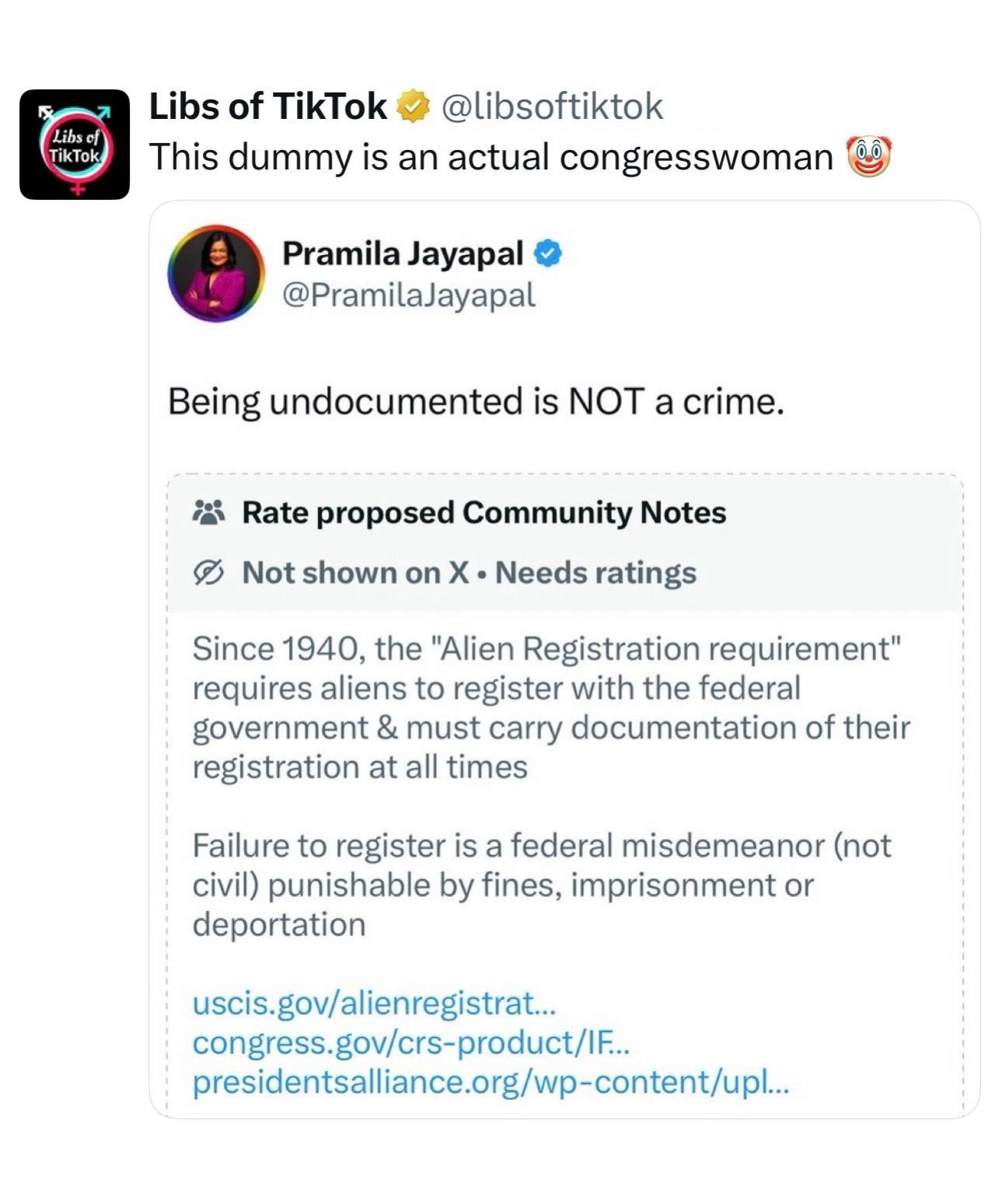Click the Libs of TikTok profile avatar
Image resolution: width=1002 pixels, height=1204 pixels.
click(75, 145)
